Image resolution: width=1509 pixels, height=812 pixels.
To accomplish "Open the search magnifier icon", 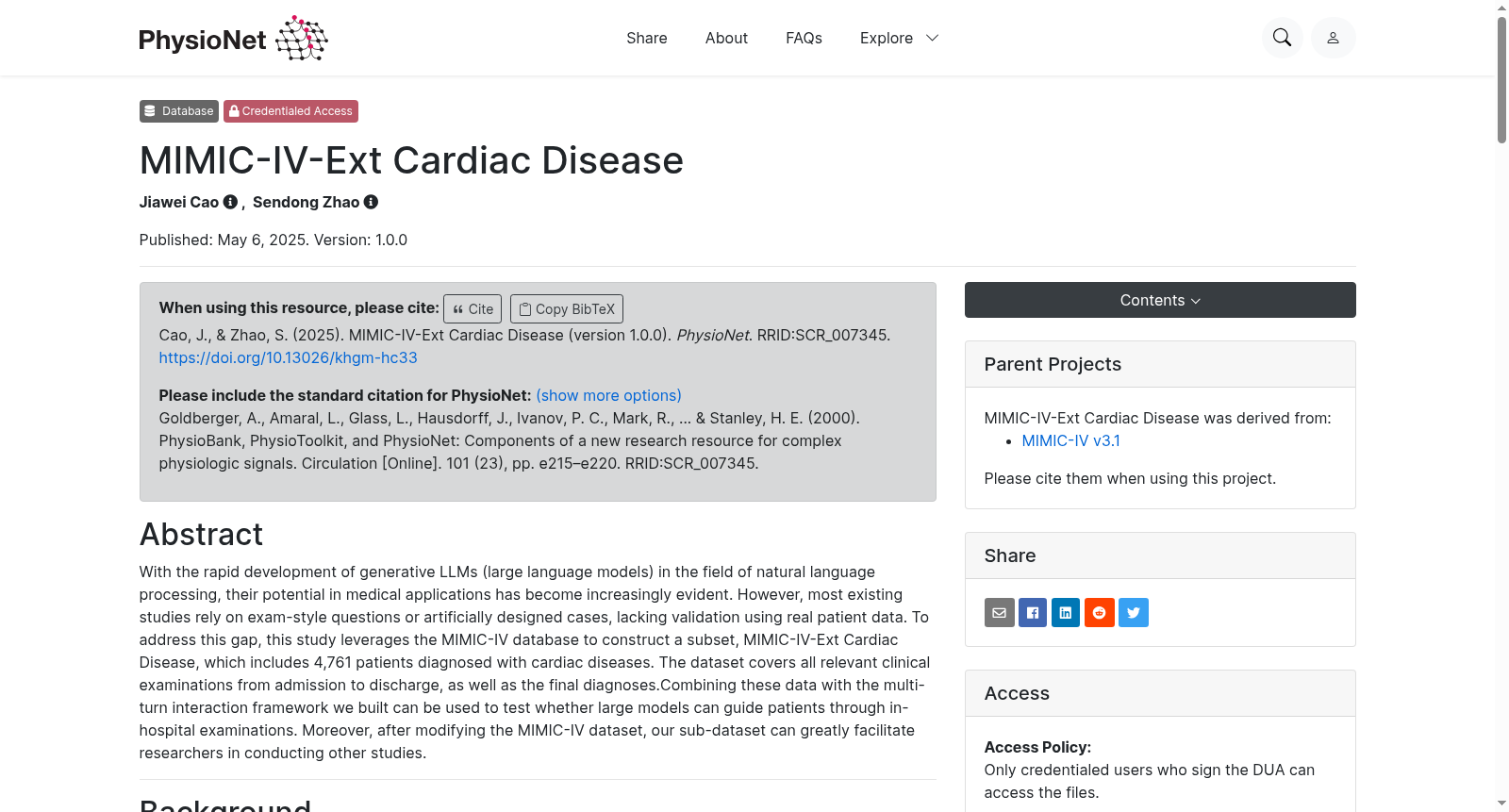I will click(1282, 38).
